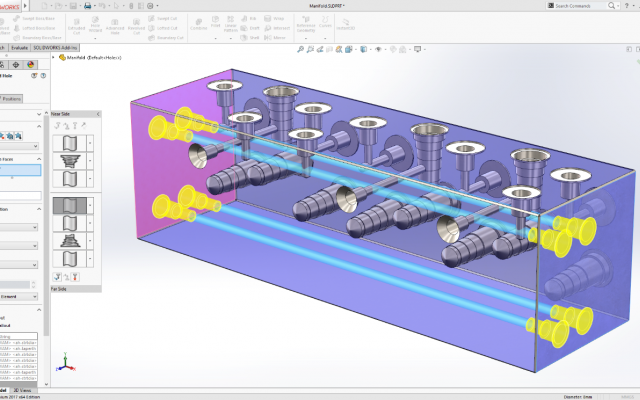Image resolution: width=640 pixels, height=400 pixels.
Task: Click the Reference Geometry tool
Action: coord(306,24)
